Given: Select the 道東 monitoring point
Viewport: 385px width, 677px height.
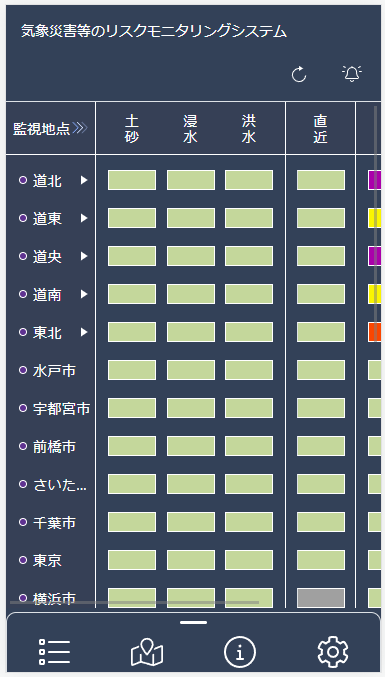Looking at the screenshot, I should 41,218.
